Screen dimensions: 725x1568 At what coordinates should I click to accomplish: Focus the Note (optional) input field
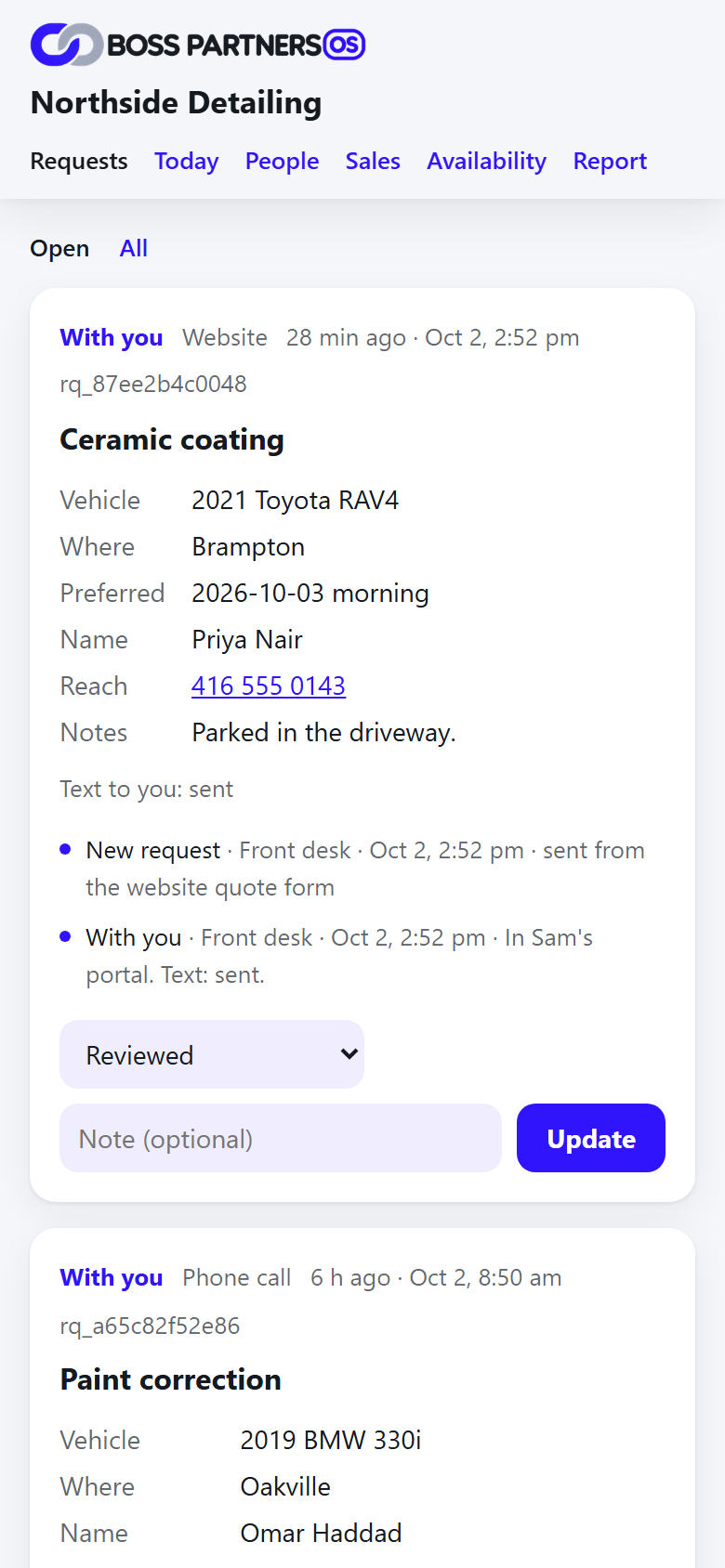coord(281,1138)
